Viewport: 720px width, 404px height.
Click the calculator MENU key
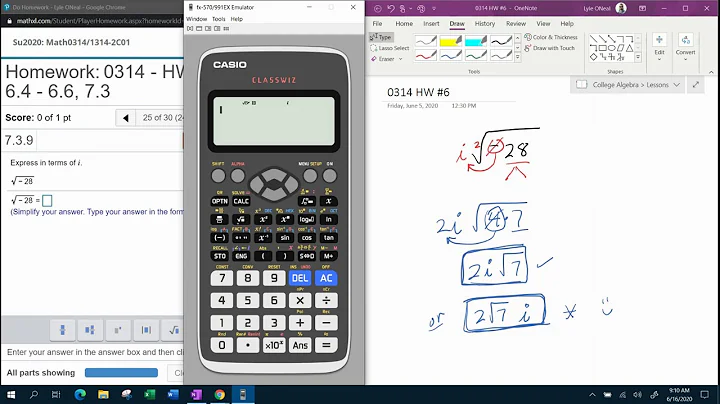pos(310,175)
